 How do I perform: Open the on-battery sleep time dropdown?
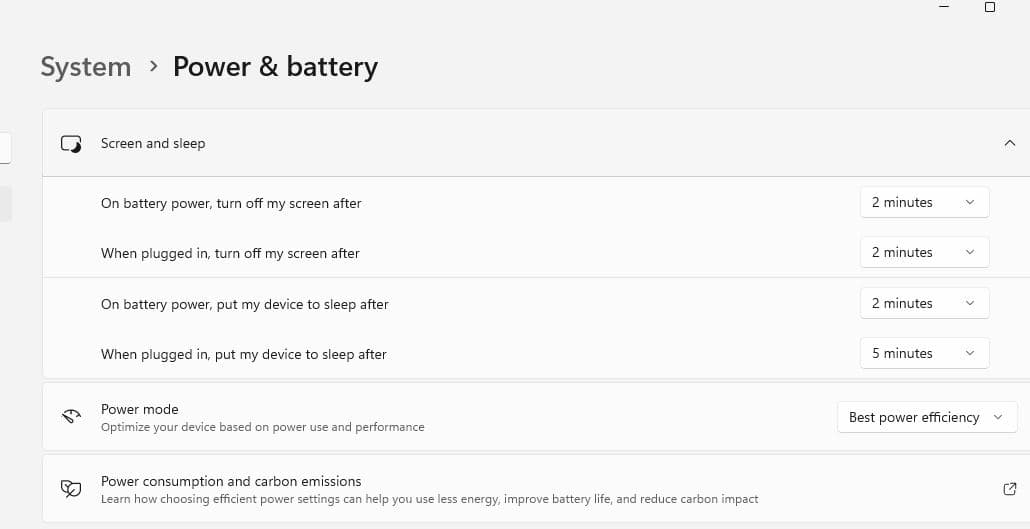pyautogui.click(x=924, y=303)
